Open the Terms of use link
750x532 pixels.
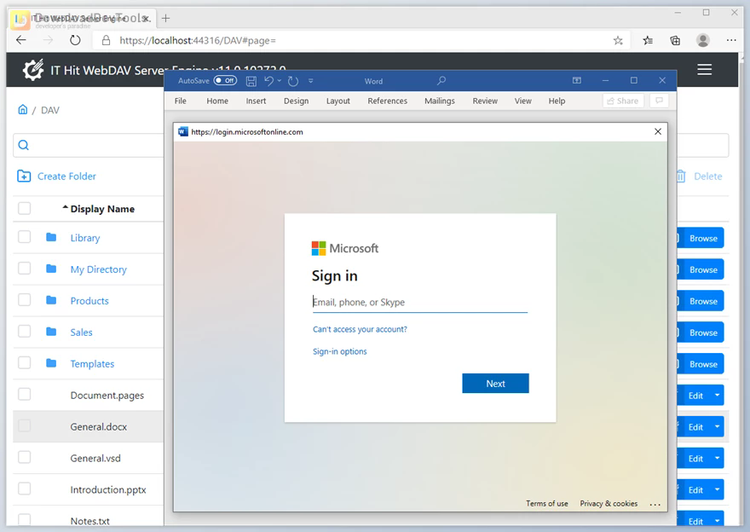[x=547, y=503]
